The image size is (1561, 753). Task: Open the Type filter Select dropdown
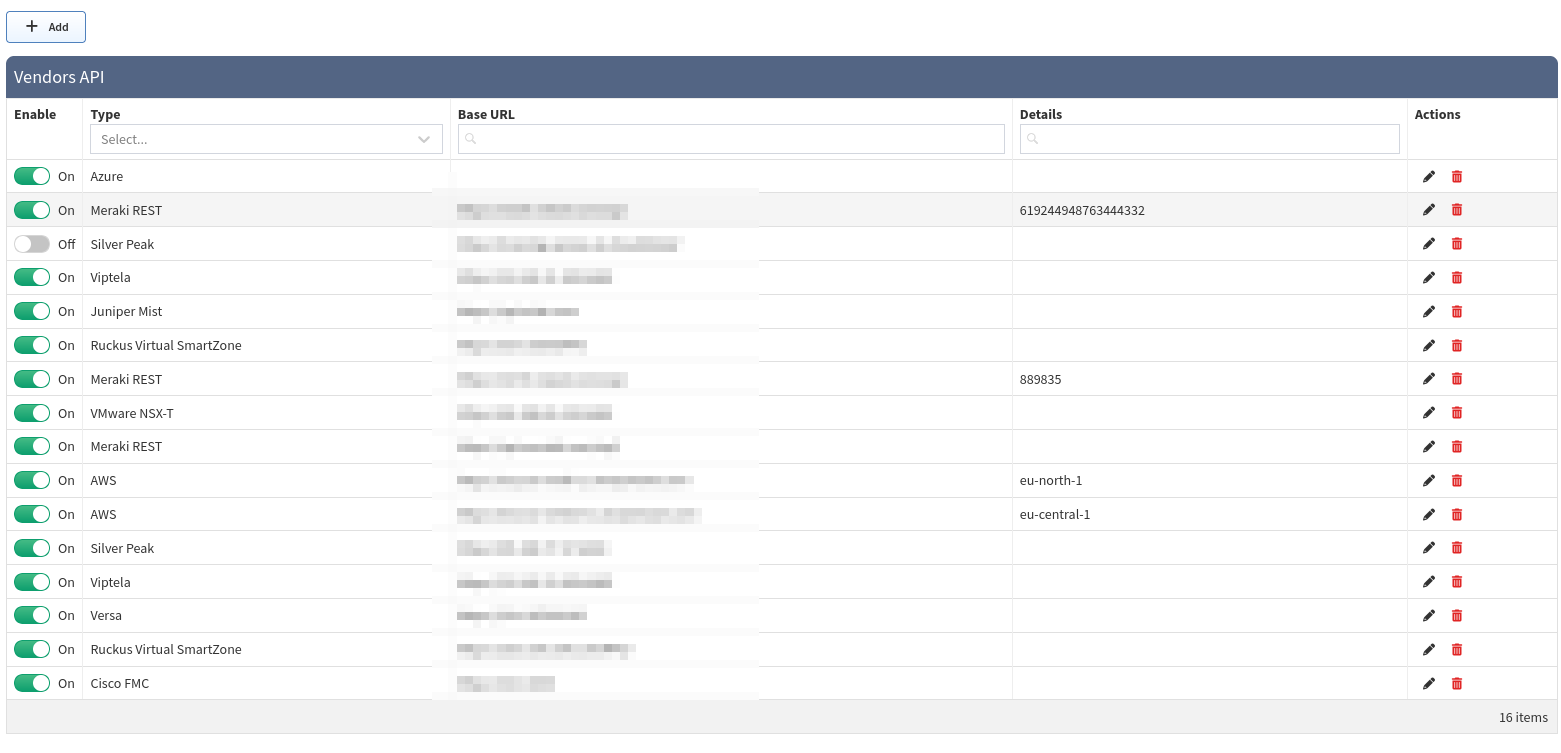pyautogui.click(x=266, y=139)
